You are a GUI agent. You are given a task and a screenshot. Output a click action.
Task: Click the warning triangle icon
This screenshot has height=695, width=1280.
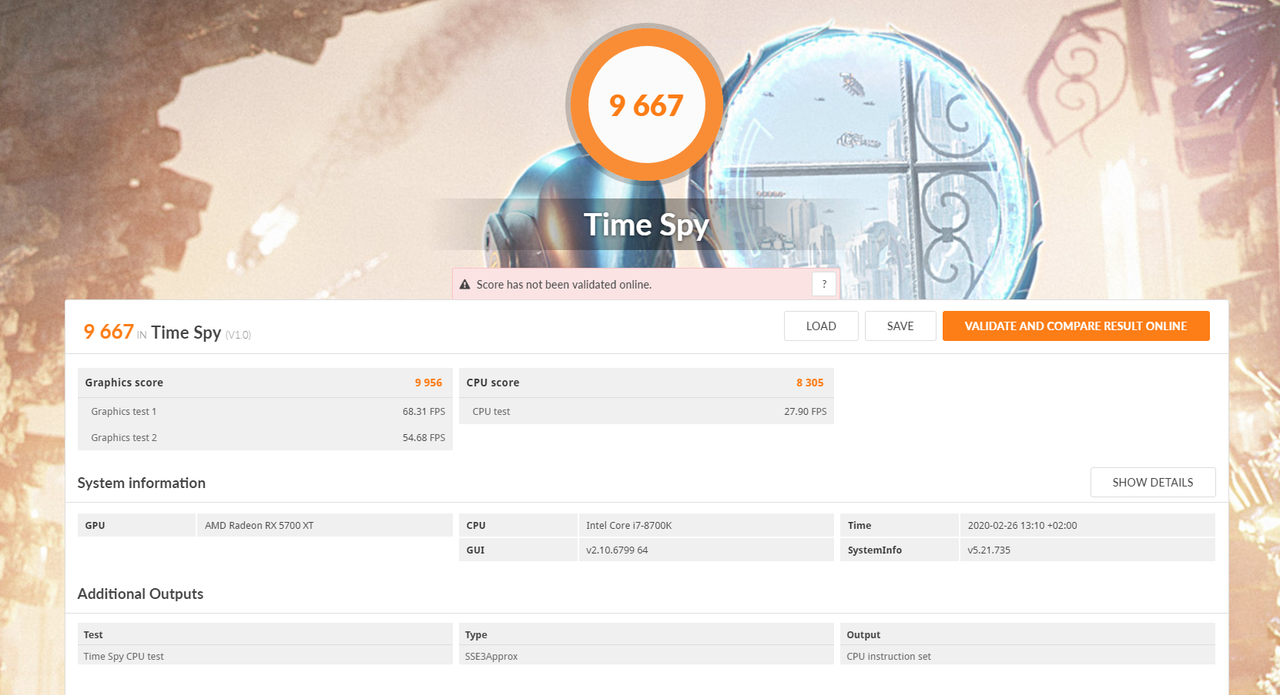tap(464, 285)
